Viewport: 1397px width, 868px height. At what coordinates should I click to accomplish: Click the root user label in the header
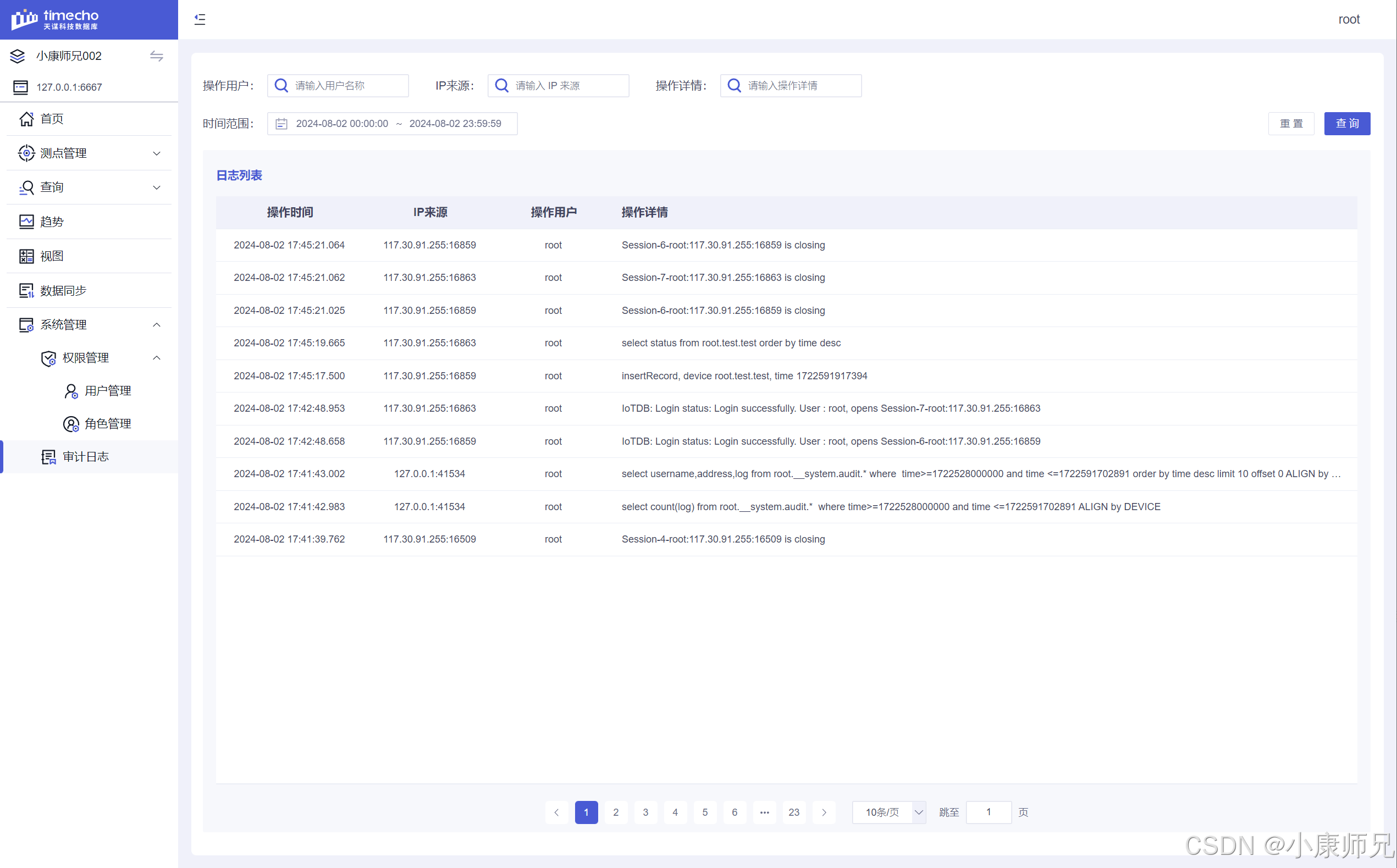[1349, 20]
